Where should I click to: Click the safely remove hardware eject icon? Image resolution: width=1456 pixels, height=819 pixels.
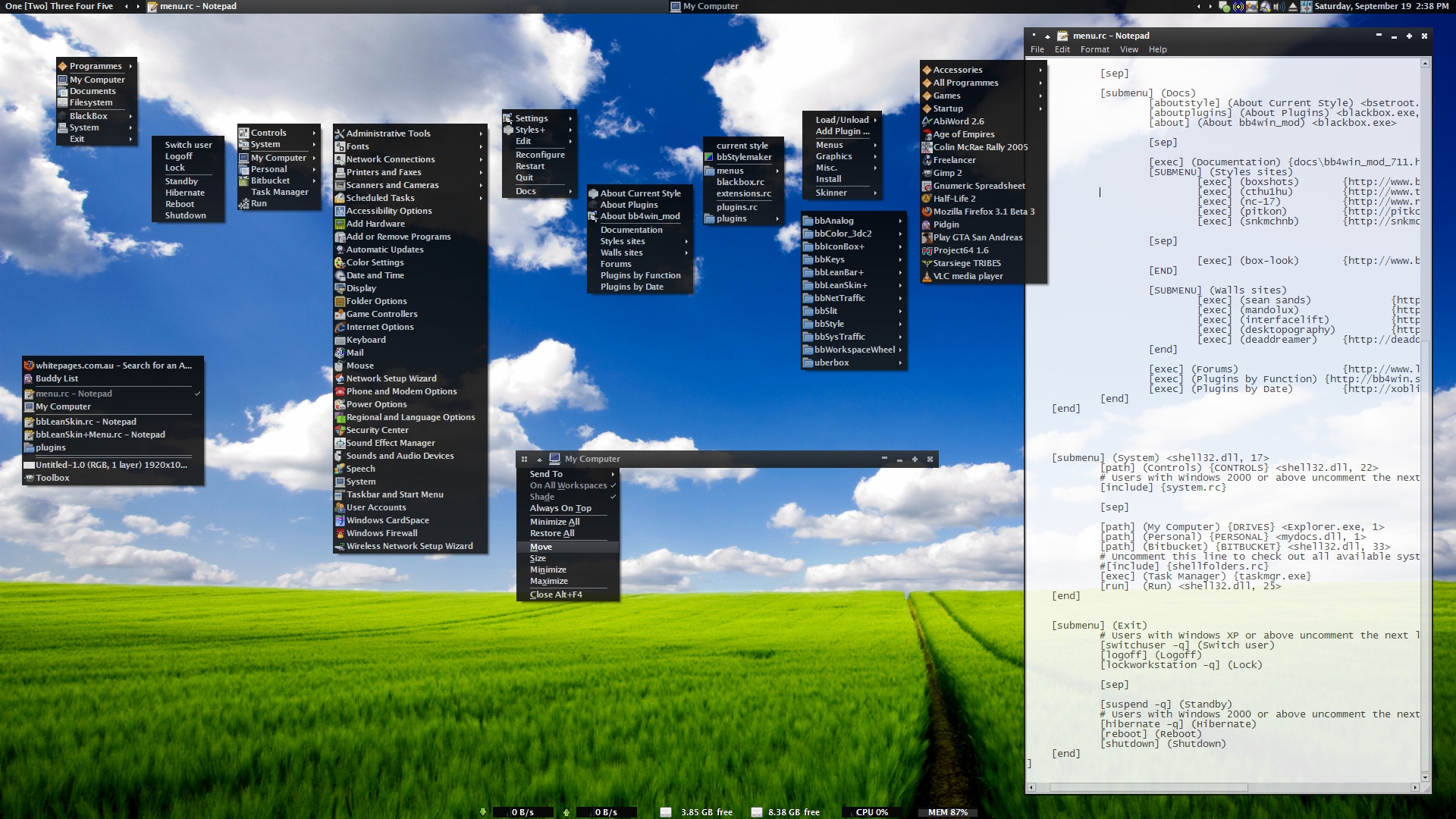[x=1292, y=6]
